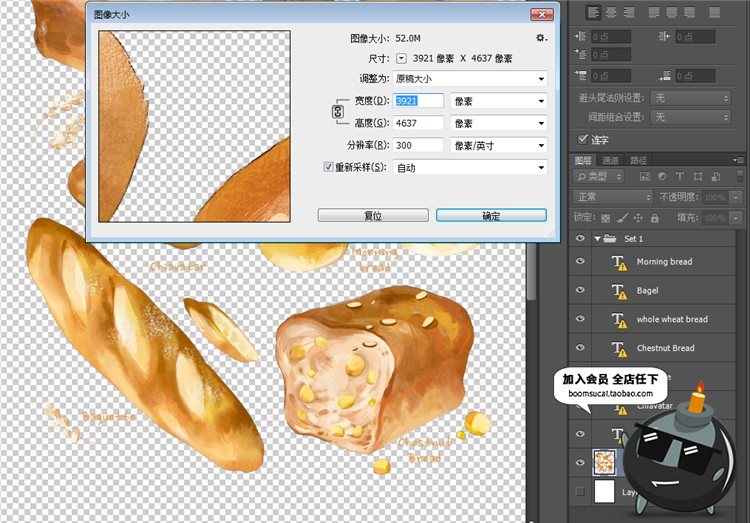
Task: Hide the whole wheat bread layer
Action: [x=580, y=319]
